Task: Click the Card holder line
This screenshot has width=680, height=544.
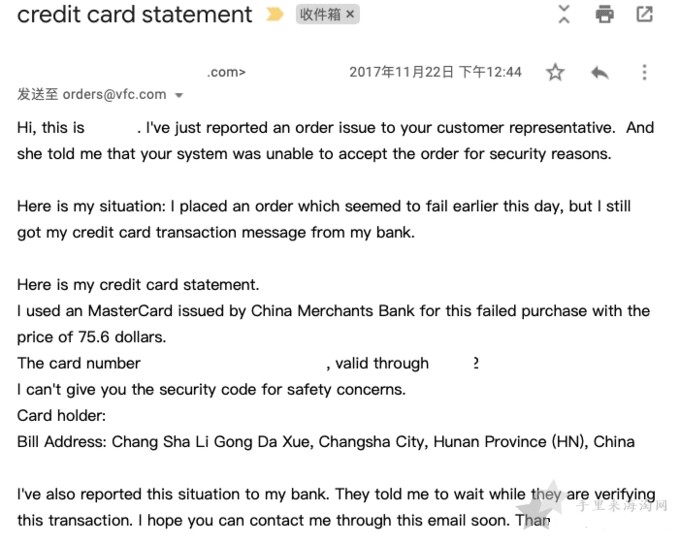Action: [61, 416]
